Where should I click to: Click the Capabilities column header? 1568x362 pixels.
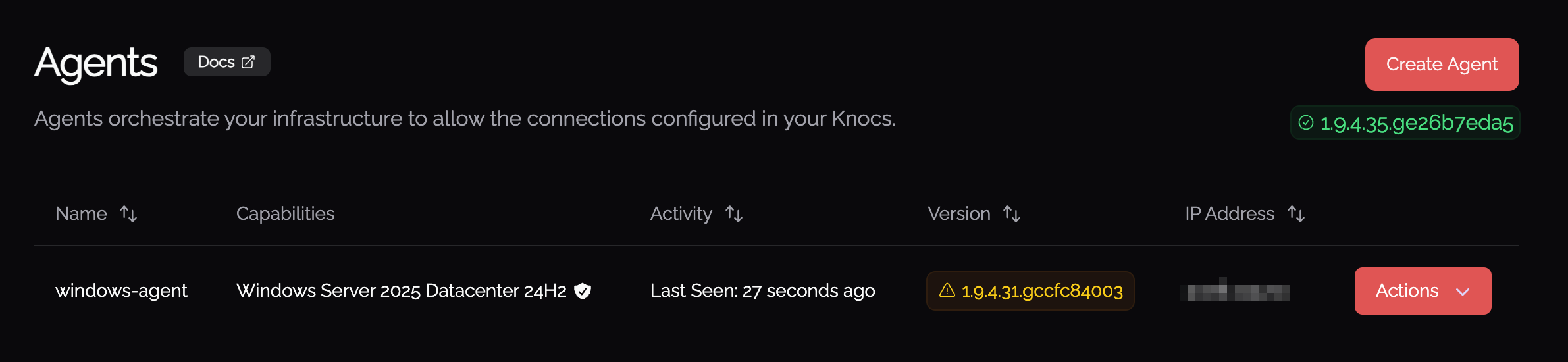pyautogui.click(x=285, y=214)
